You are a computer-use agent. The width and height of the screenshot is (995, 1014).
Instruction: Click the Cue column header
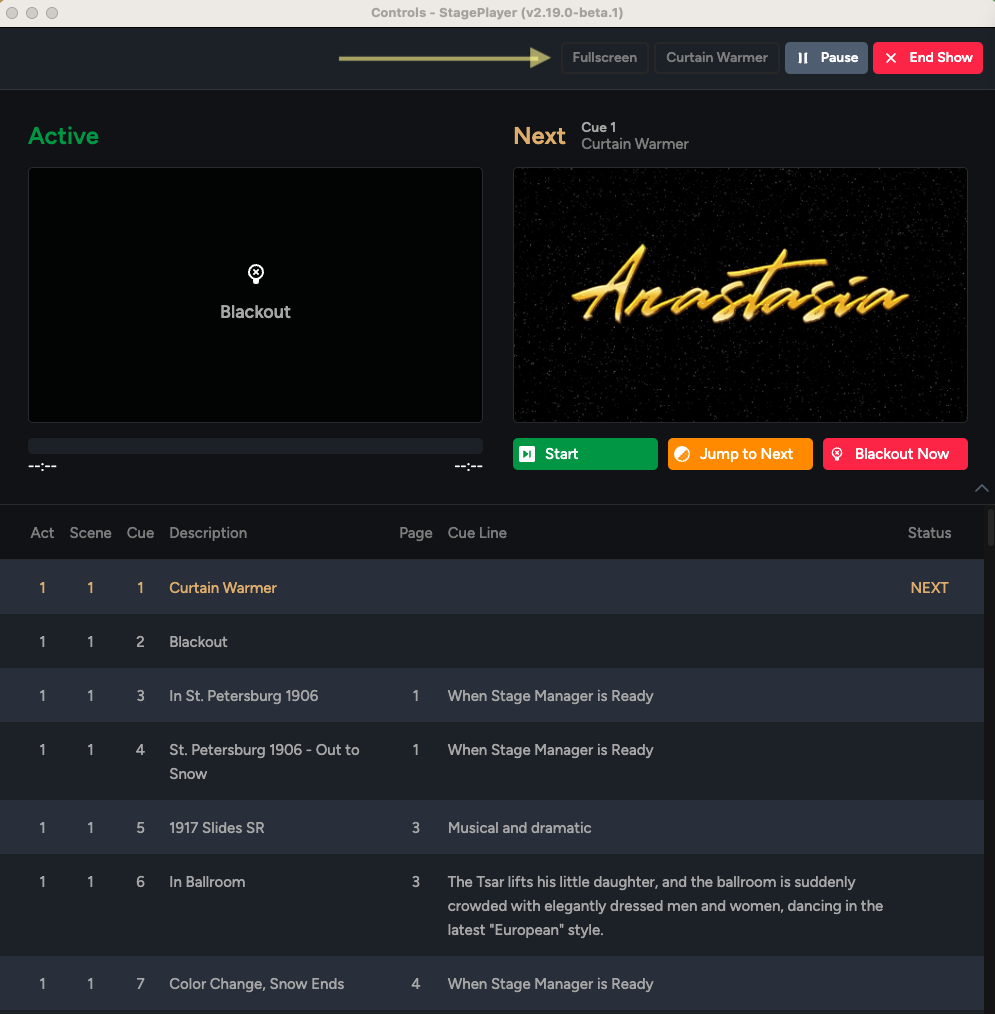[x=140, y=533]
